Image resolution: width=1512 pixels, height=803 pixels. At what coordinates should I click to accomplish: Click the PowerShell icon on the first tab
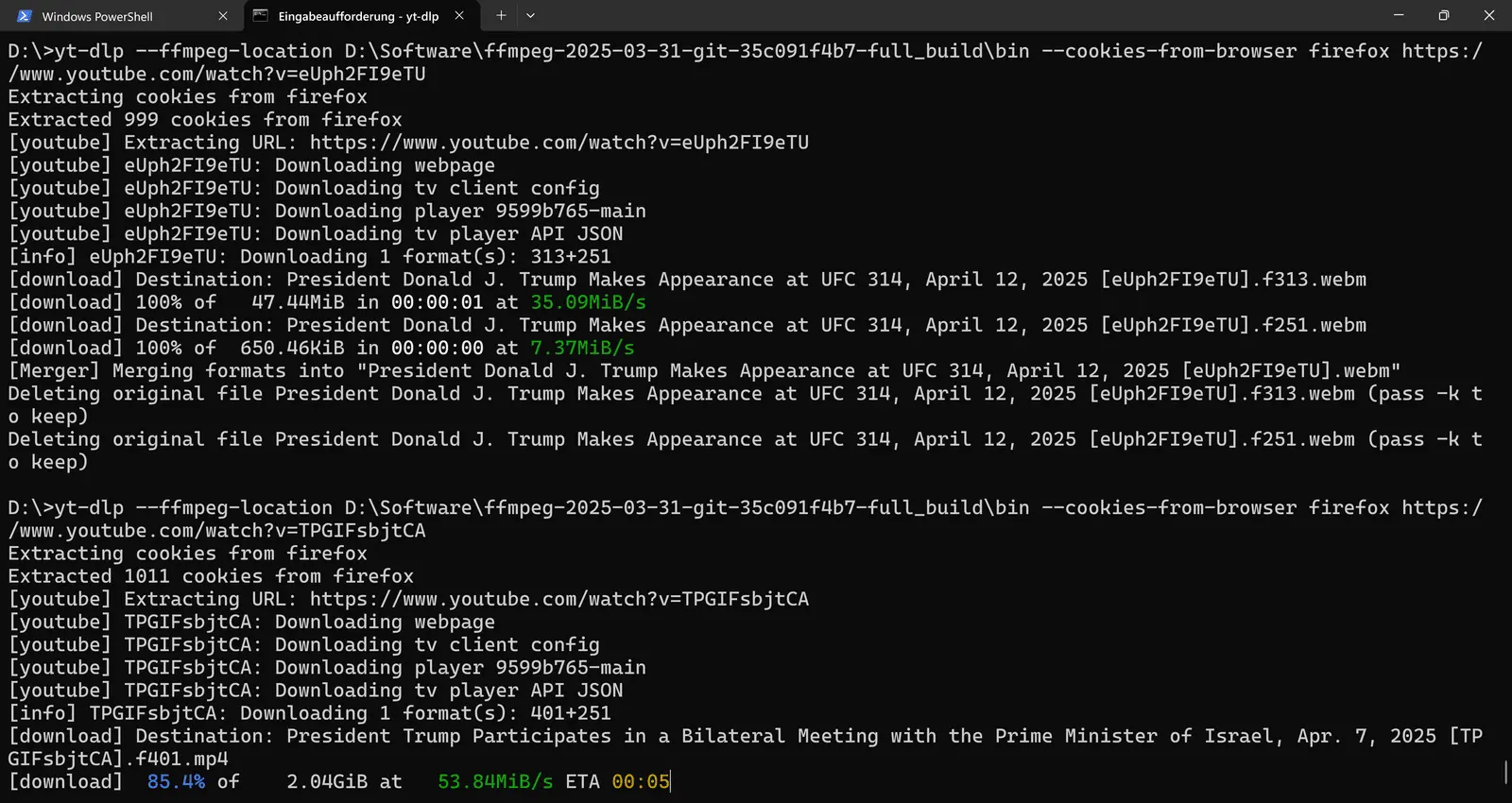(x=26, y=16)
